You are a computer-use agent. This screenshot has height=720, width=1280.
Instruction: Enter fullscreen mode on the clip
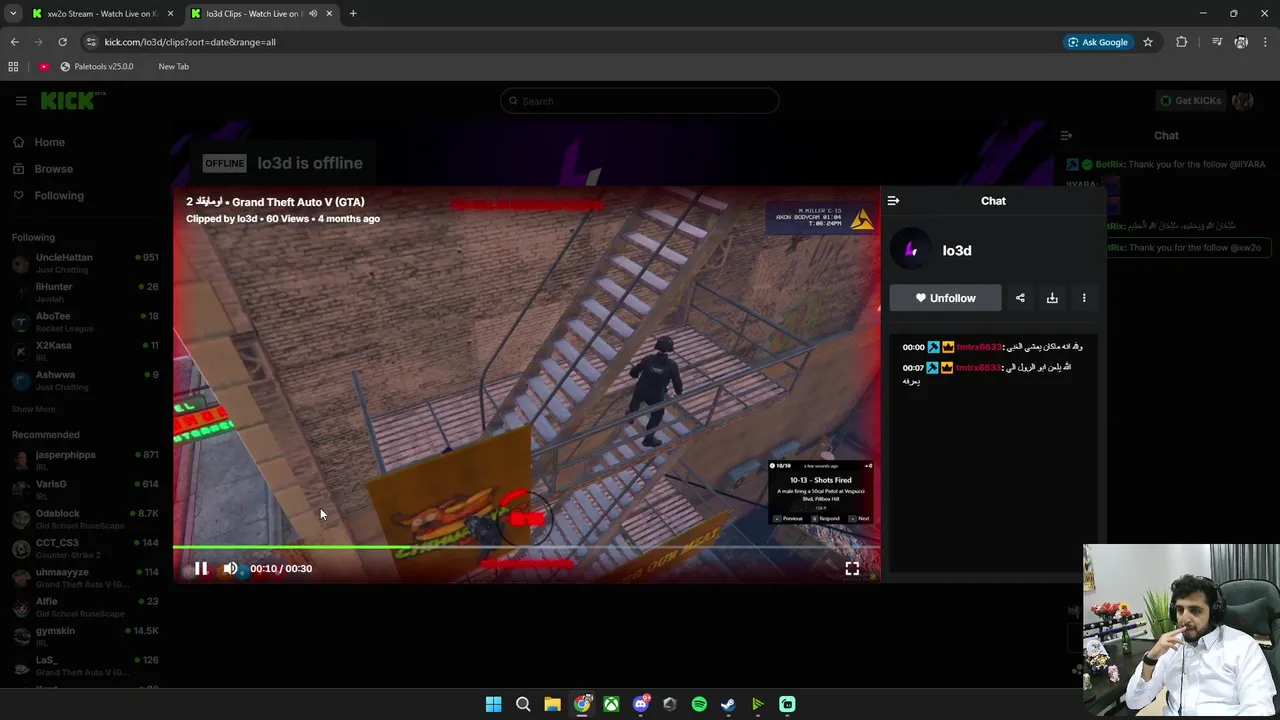tap(852, 568)
